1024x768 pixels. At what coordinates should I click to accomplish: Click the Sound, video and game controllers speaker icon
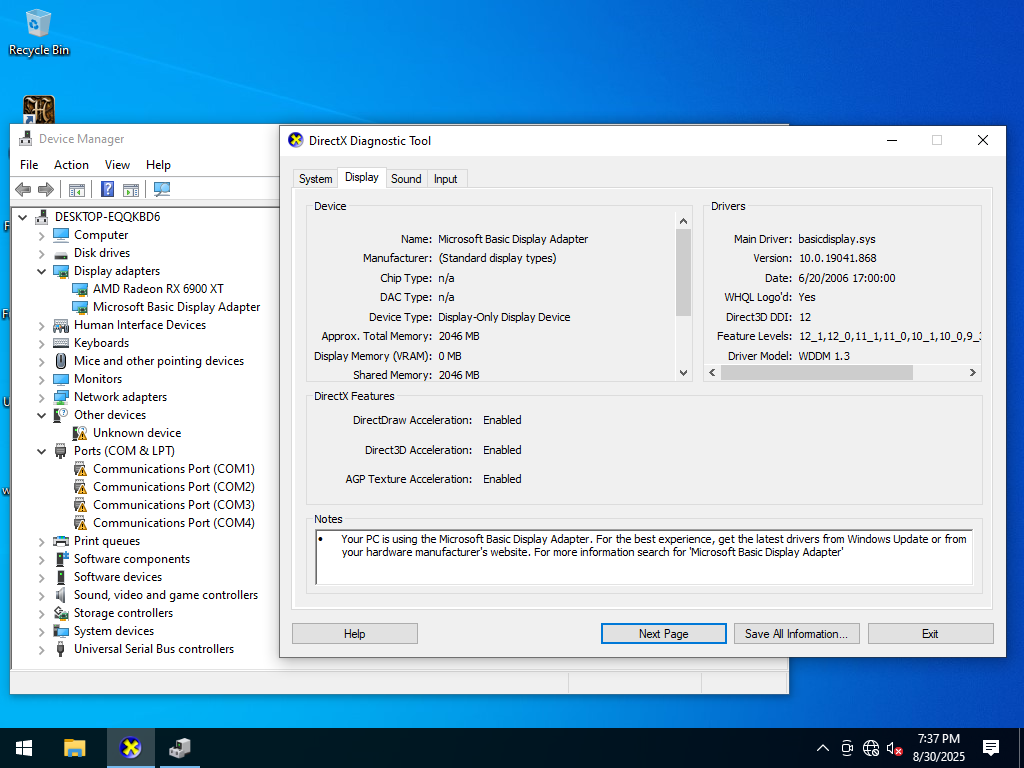pyautogui.click(x=61, y=595)
